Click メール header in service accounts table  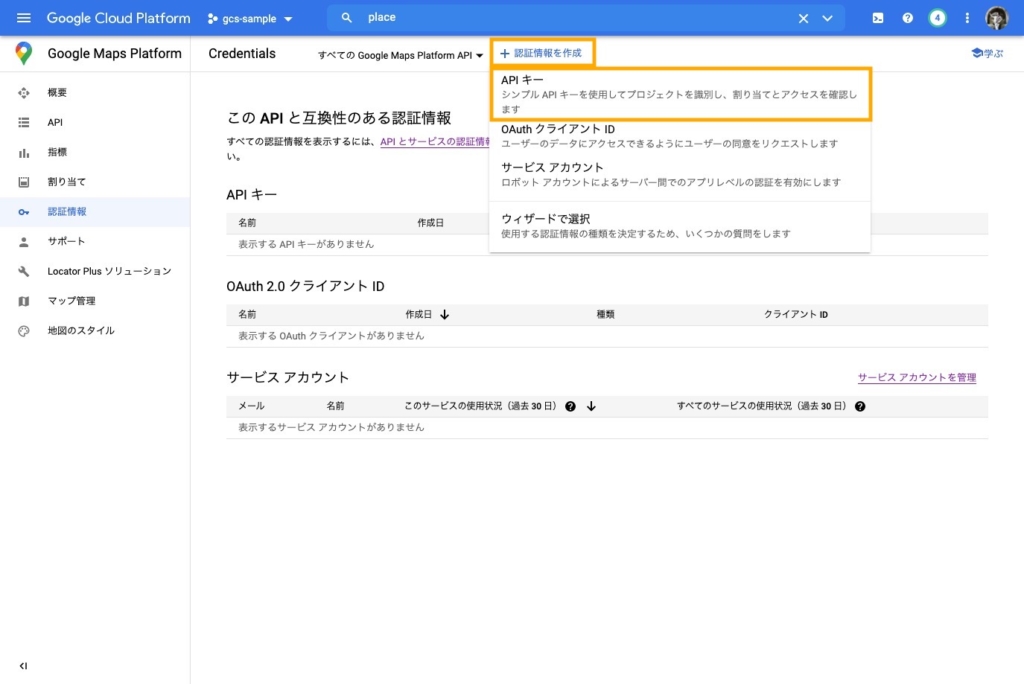[x=251, y=406]
